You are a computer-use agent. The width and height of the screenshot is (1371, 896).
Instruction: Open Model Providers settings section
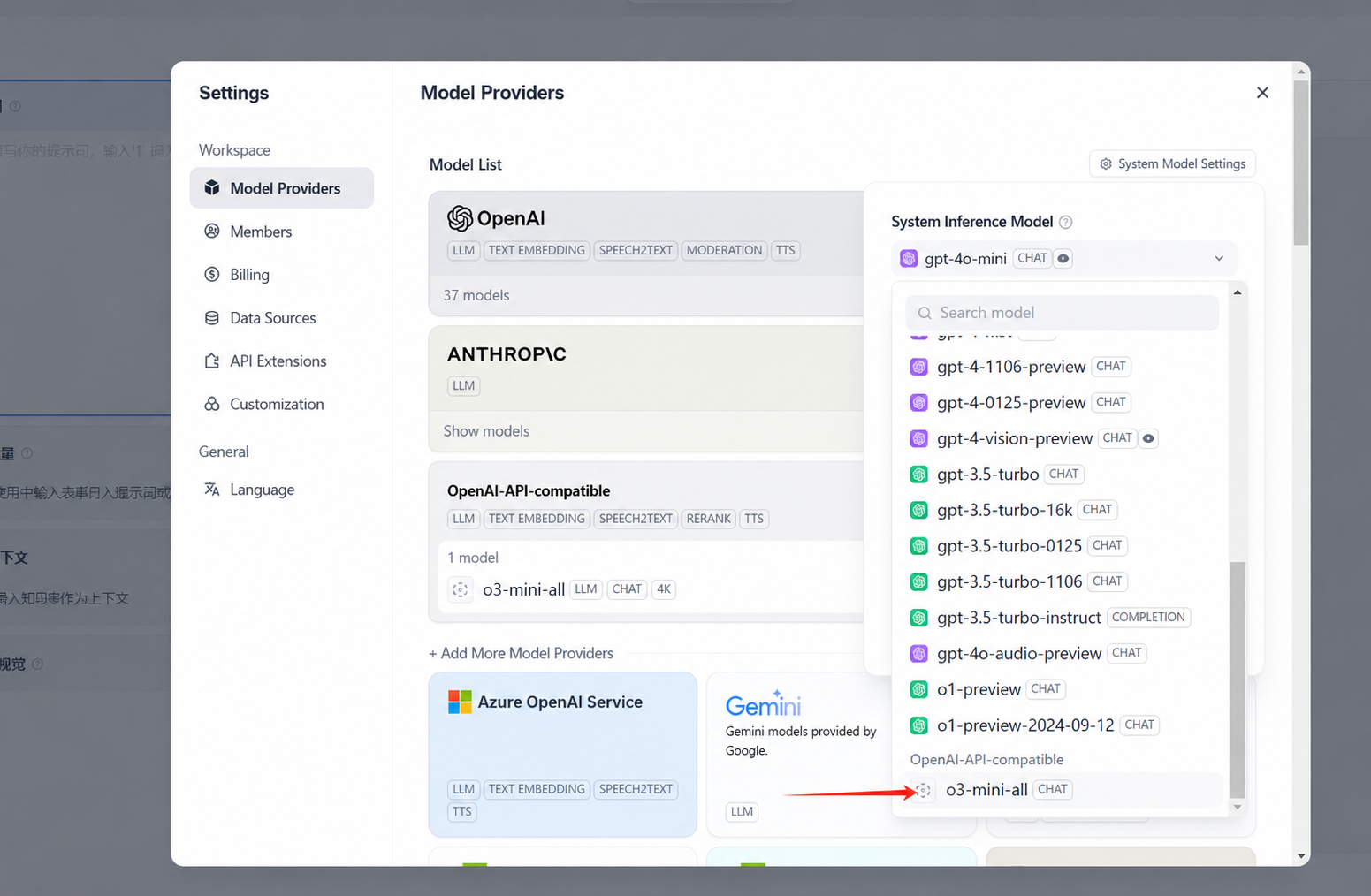[282, 187]
